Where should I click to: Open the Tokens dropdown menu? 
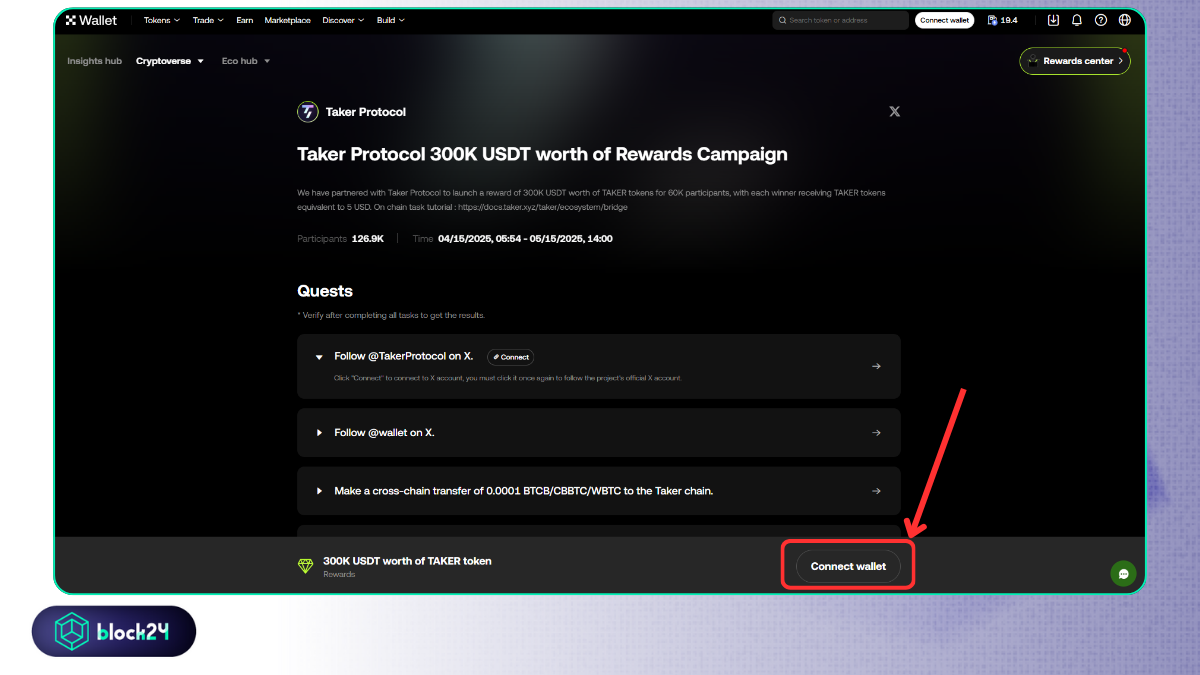pos(162,20)
